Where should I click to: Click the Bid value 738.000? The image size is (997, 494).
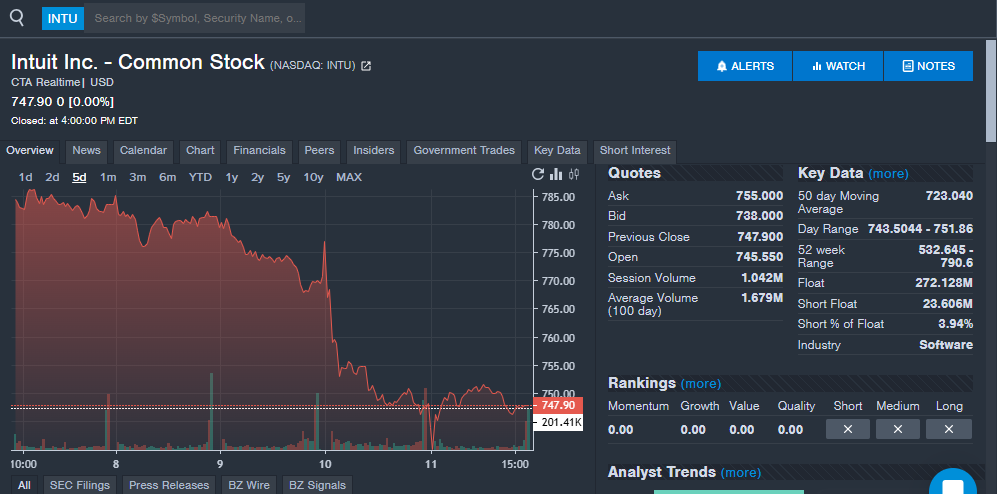coord(759,216)
